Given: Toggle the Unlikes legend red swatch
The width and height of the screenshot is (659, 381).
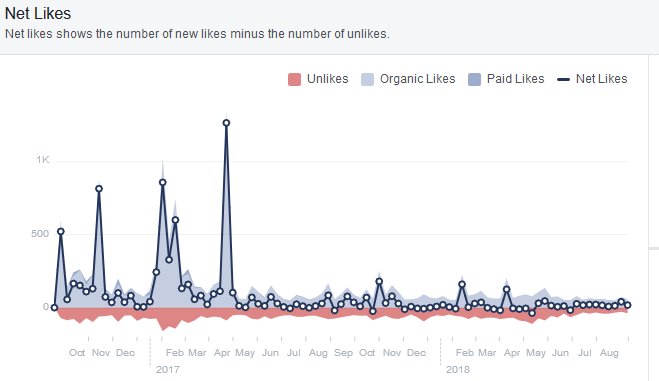Looking at the screenshot, I should pos(294,79).
